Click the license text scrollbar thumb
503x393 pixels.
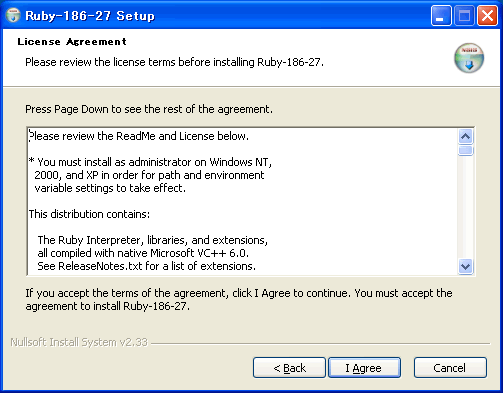[x=465, y=150]
